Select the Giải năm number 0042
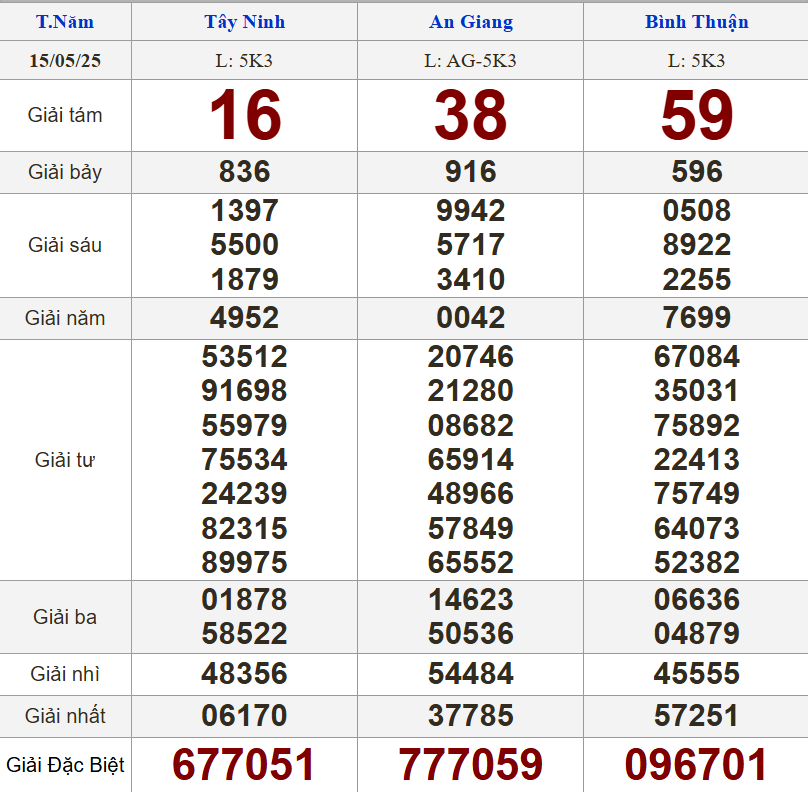Screen dimensions: 808x792 470,318
